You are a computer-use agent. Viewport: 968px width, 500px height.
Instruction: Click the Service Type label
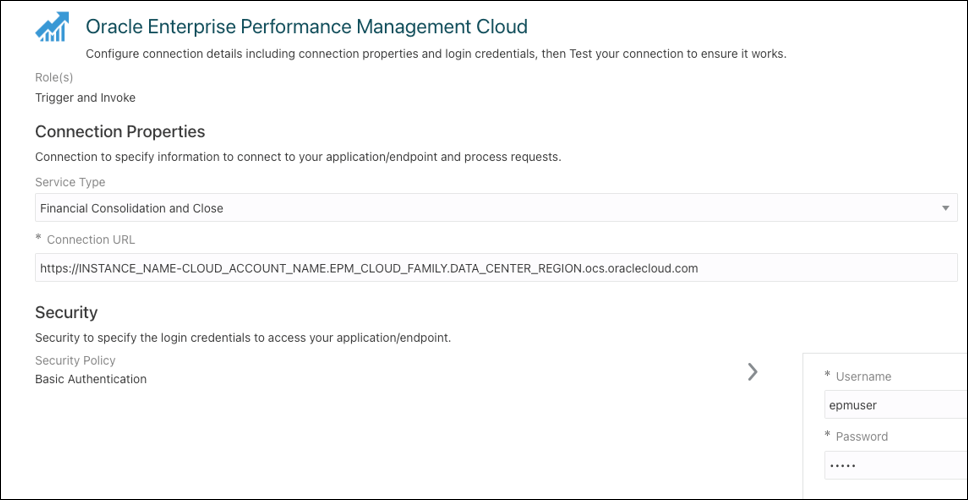coord(70,182)
